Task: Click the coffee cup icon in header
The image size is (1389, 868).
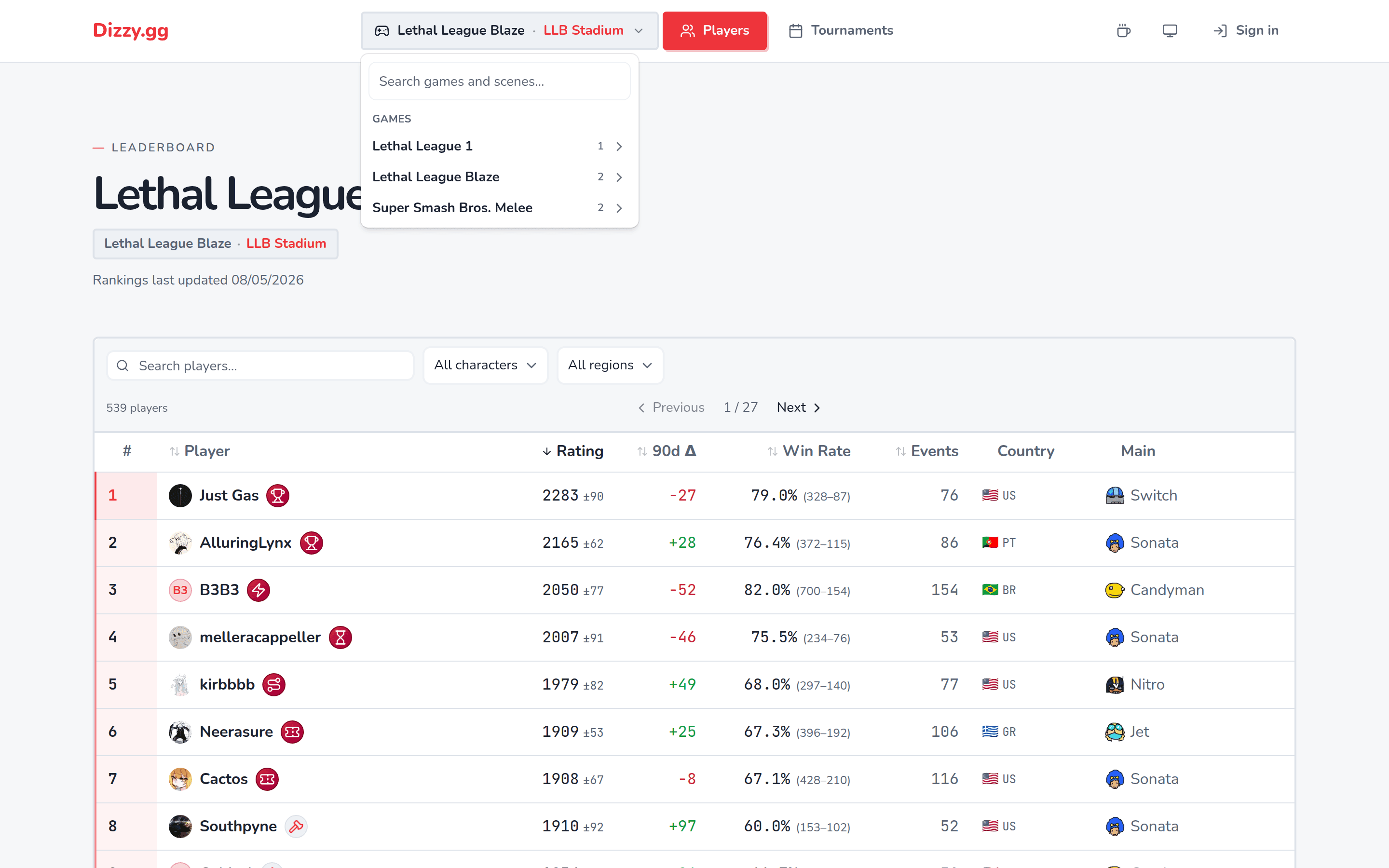Action: click(x=1123, y=30)
